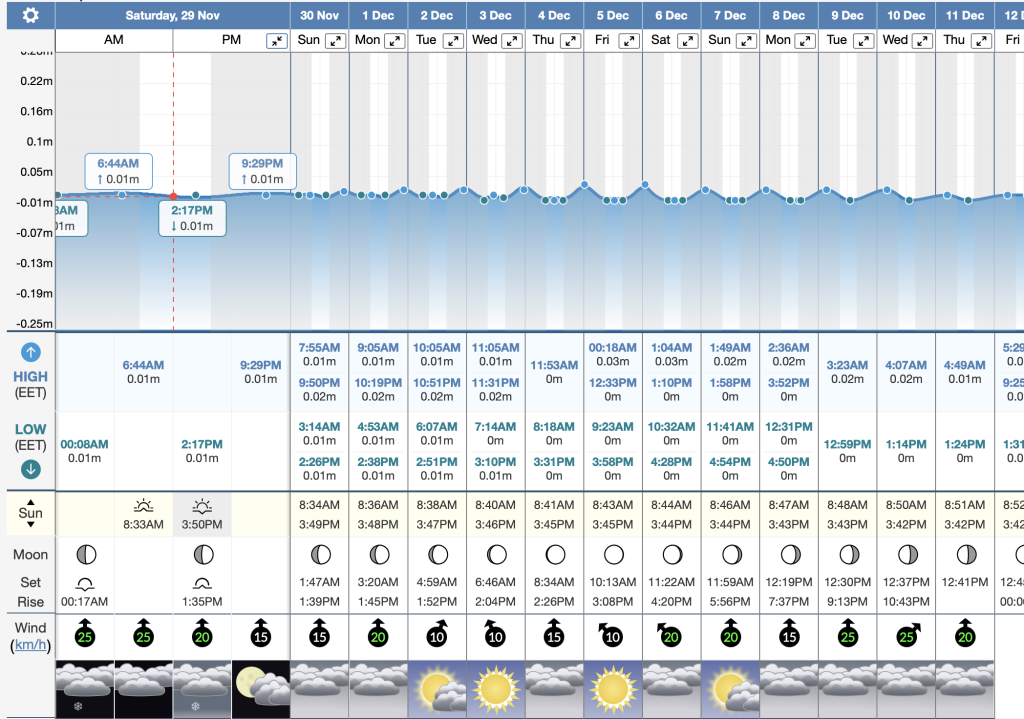Click the 3 Dec sunny weather icon
Viewport: 1024px width, 719px height.
[495, 688]
